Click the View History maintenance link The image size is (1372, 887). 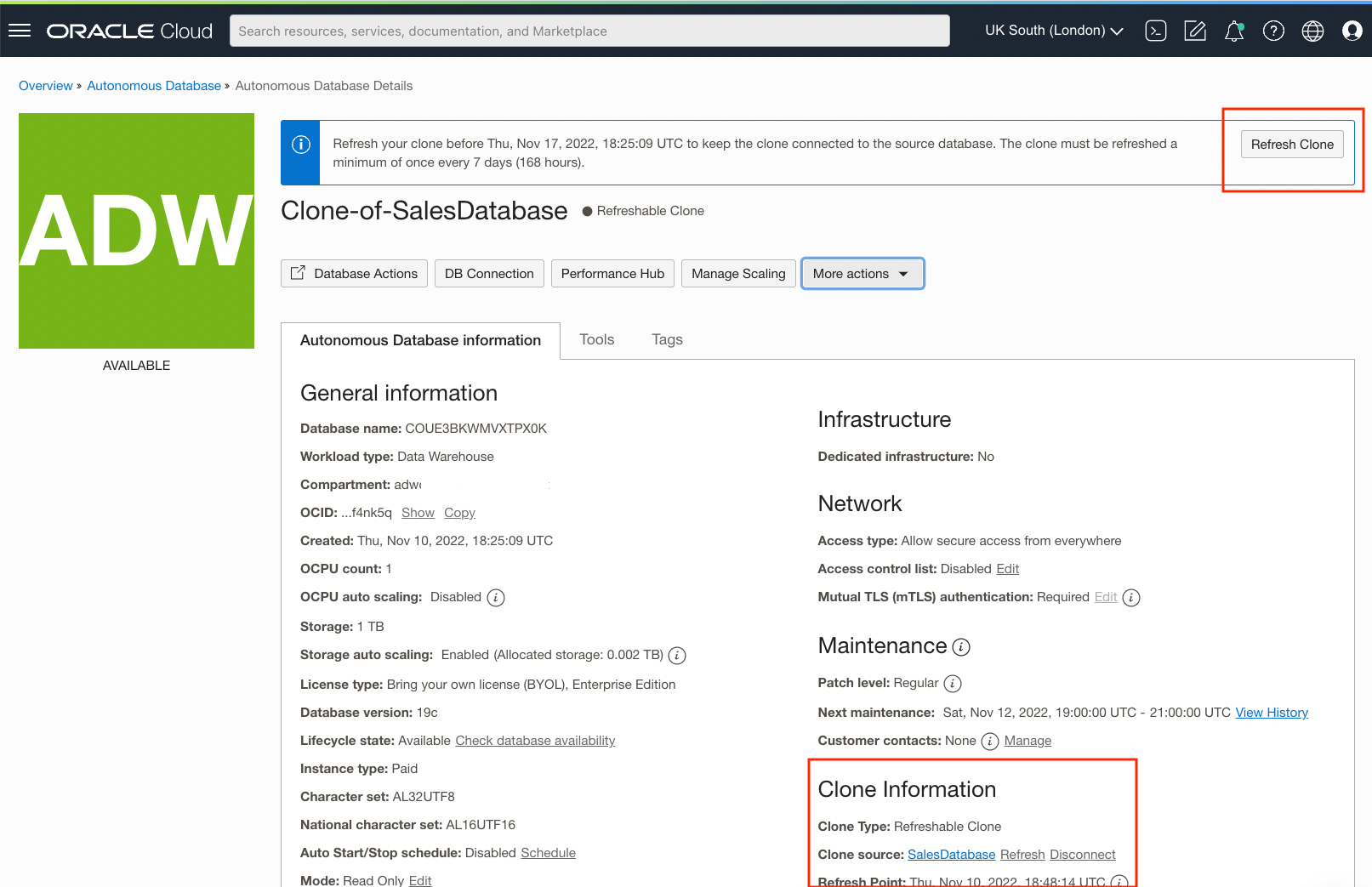pos(1272,713)
